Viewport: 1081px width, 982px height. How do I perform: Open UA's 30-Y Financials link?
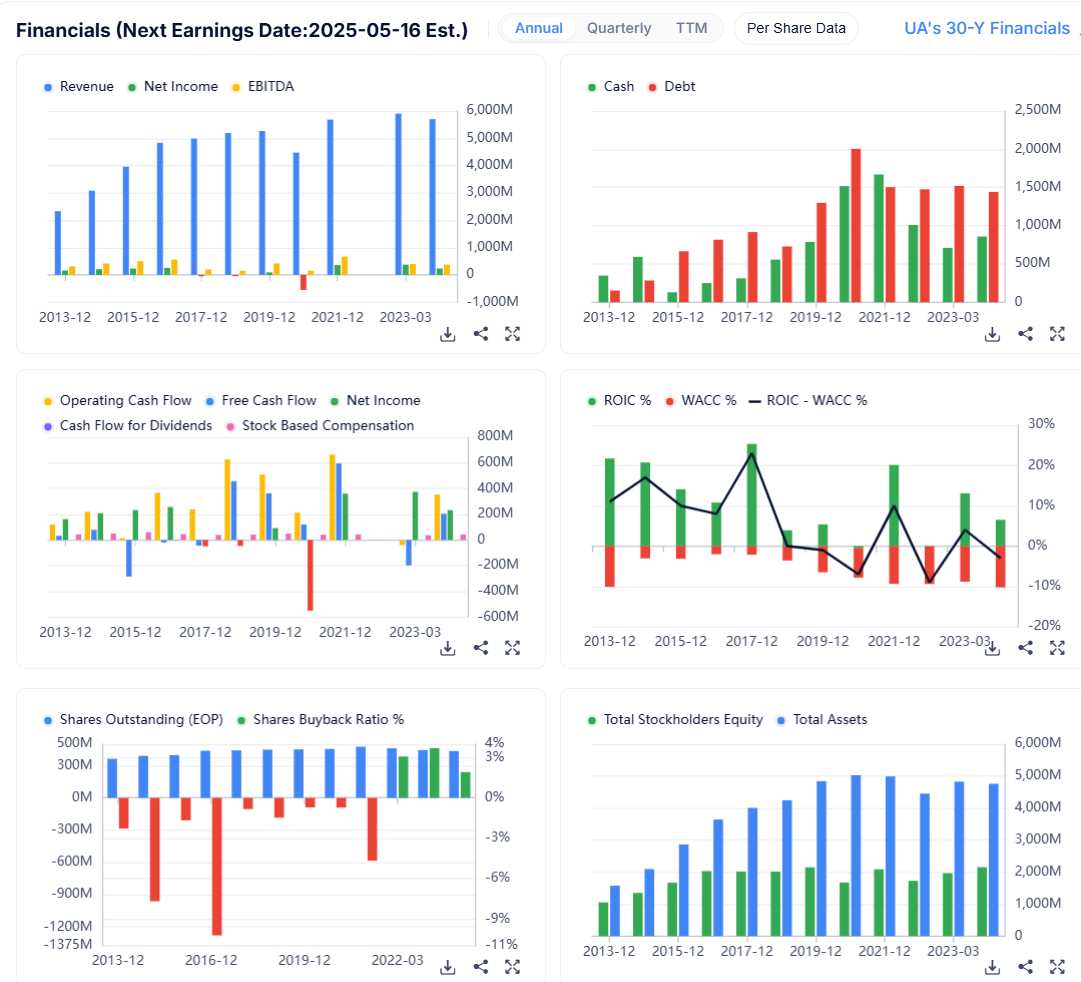point(986,28)
